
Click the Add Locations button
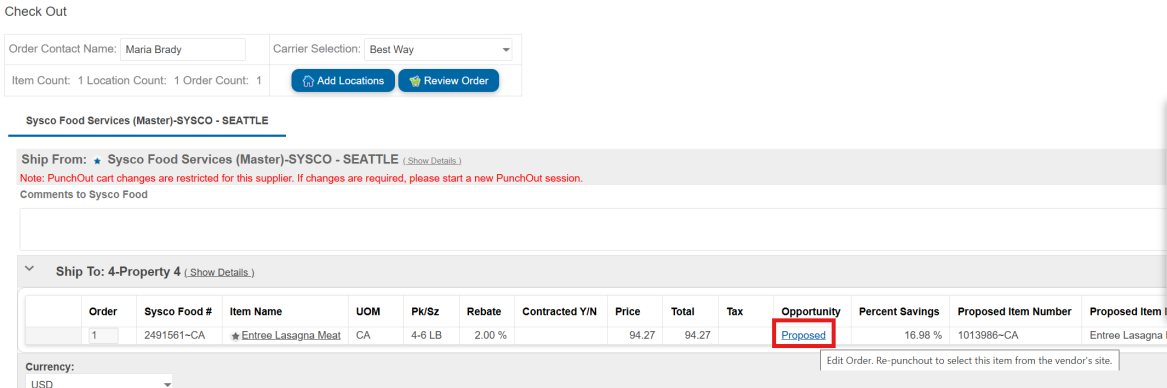coord(343,80)
